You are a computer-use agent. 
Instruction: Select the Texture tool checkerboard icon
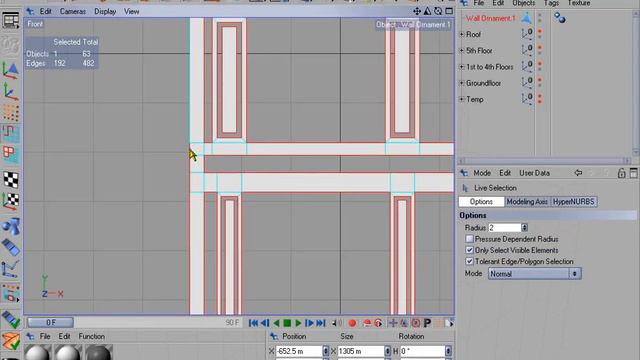click(x=10, y=179)
